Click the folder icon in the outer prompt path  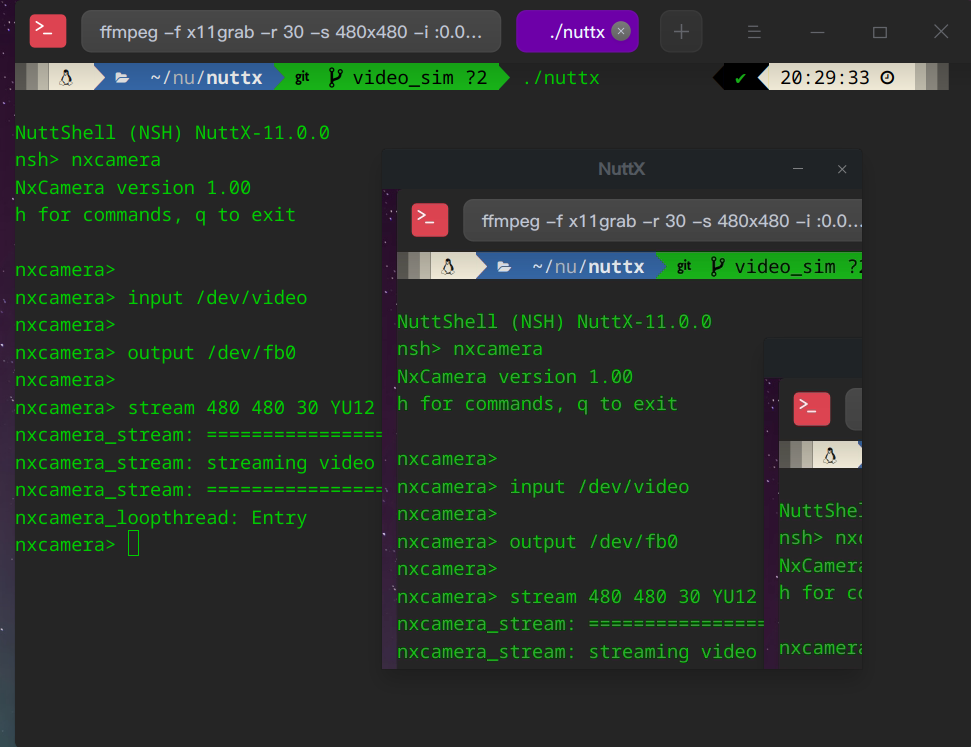pos(122,78)
